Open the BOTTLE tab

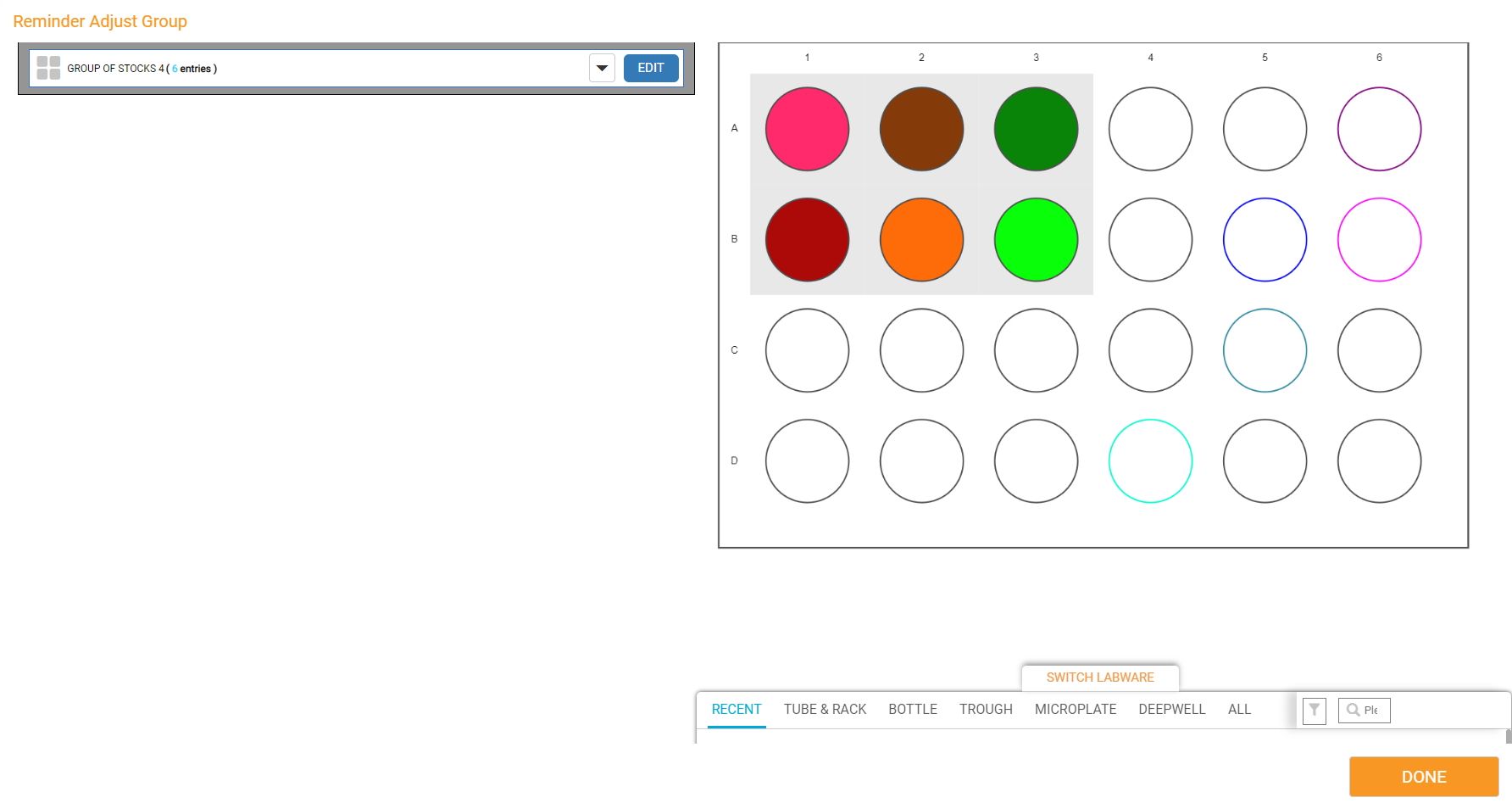(x=913, y=710)
